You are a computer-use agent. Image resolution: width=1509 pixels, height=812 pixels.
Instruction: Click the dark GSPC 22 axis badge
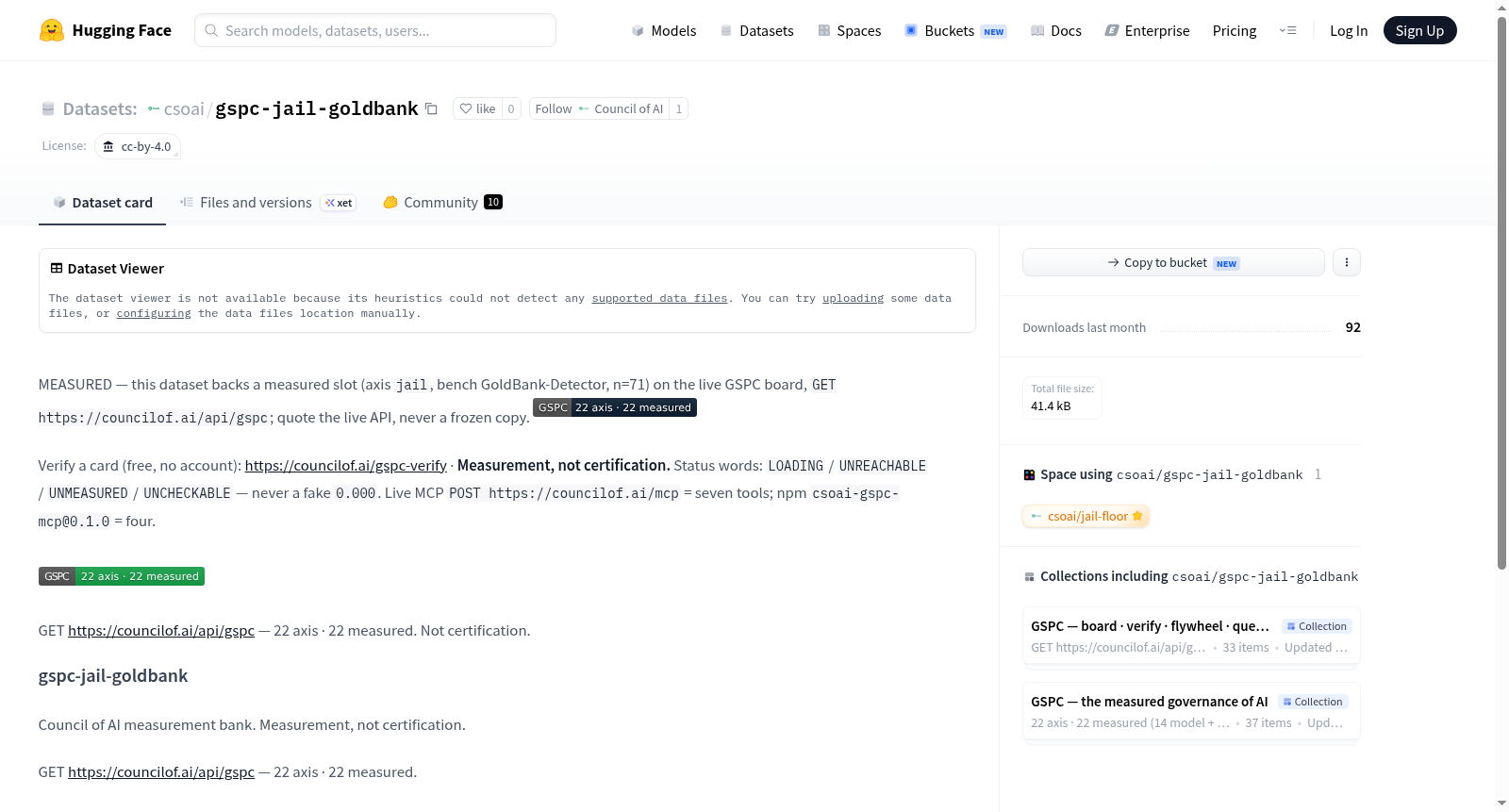click(615, 407)
